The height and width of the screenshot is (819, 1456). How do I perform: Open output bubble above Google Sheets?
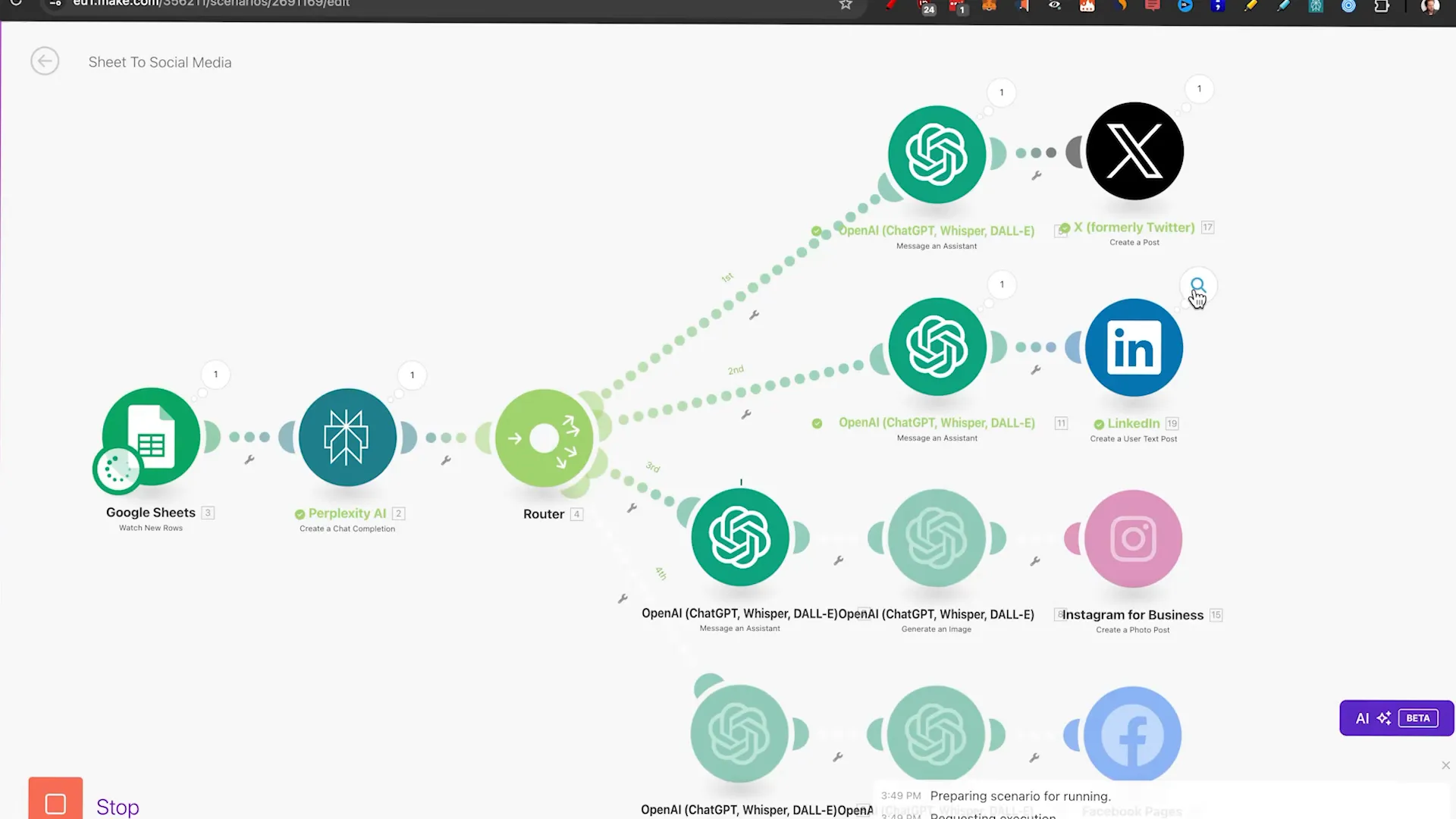(x=216, y=375)
